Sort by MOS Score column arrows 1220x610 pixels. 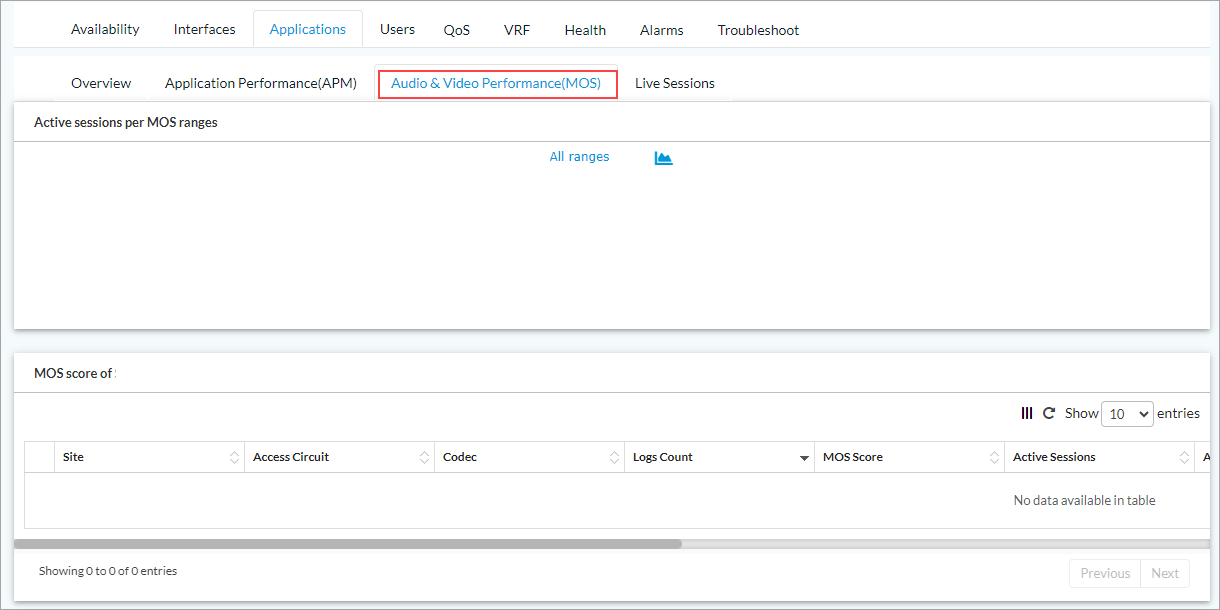pos(995,457)
